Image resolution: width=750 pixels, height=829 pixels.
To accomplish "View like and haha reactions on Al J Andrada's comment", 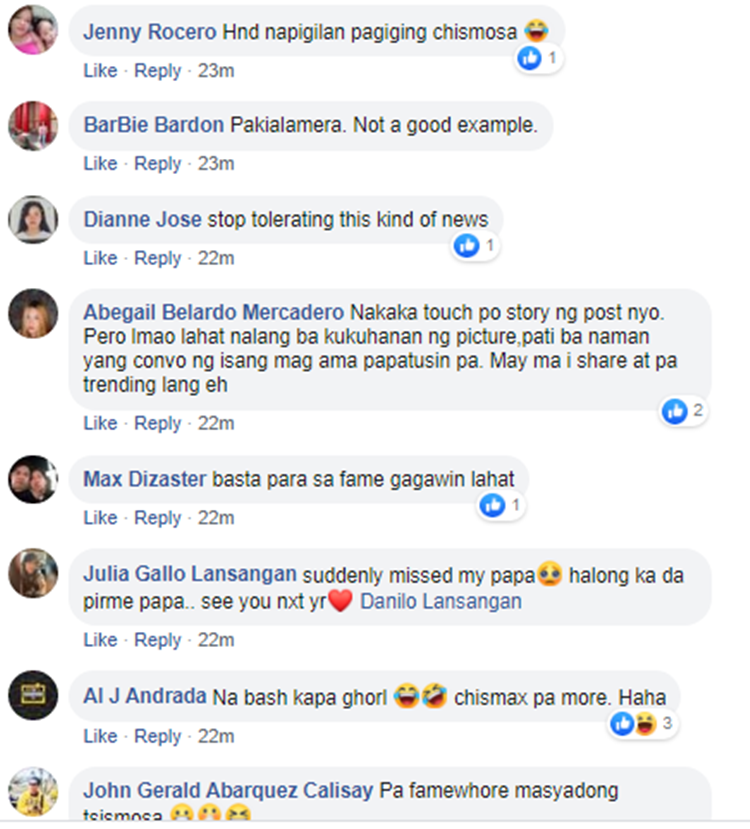I will (x=642, y=723).
